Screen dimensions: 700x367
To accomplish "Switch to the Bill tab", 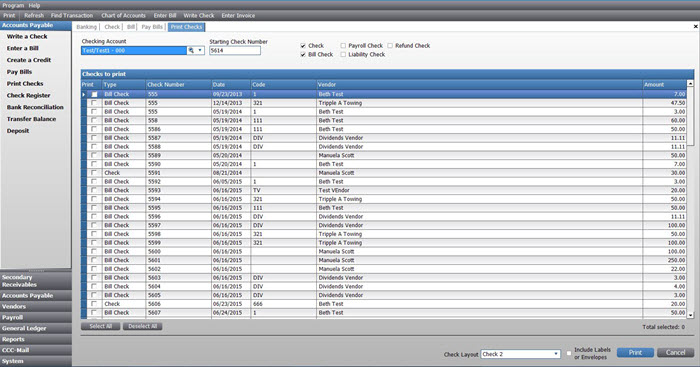I will pyautogui.click(x=131, y=27).
